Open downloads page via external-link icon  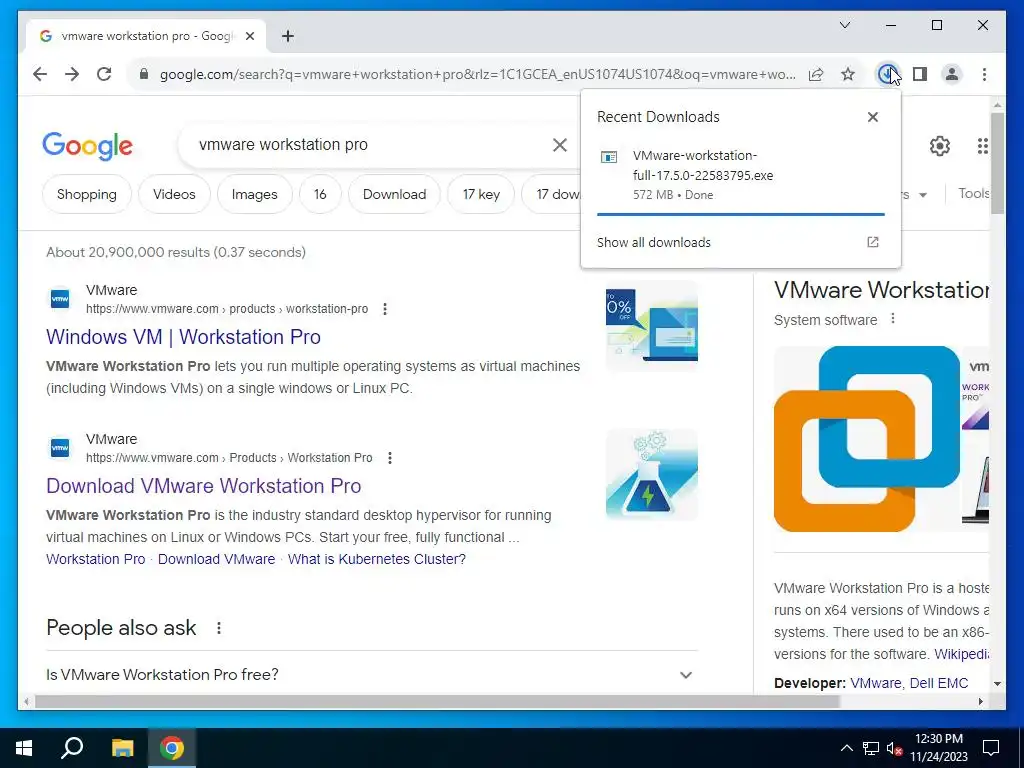coord(872,242)
